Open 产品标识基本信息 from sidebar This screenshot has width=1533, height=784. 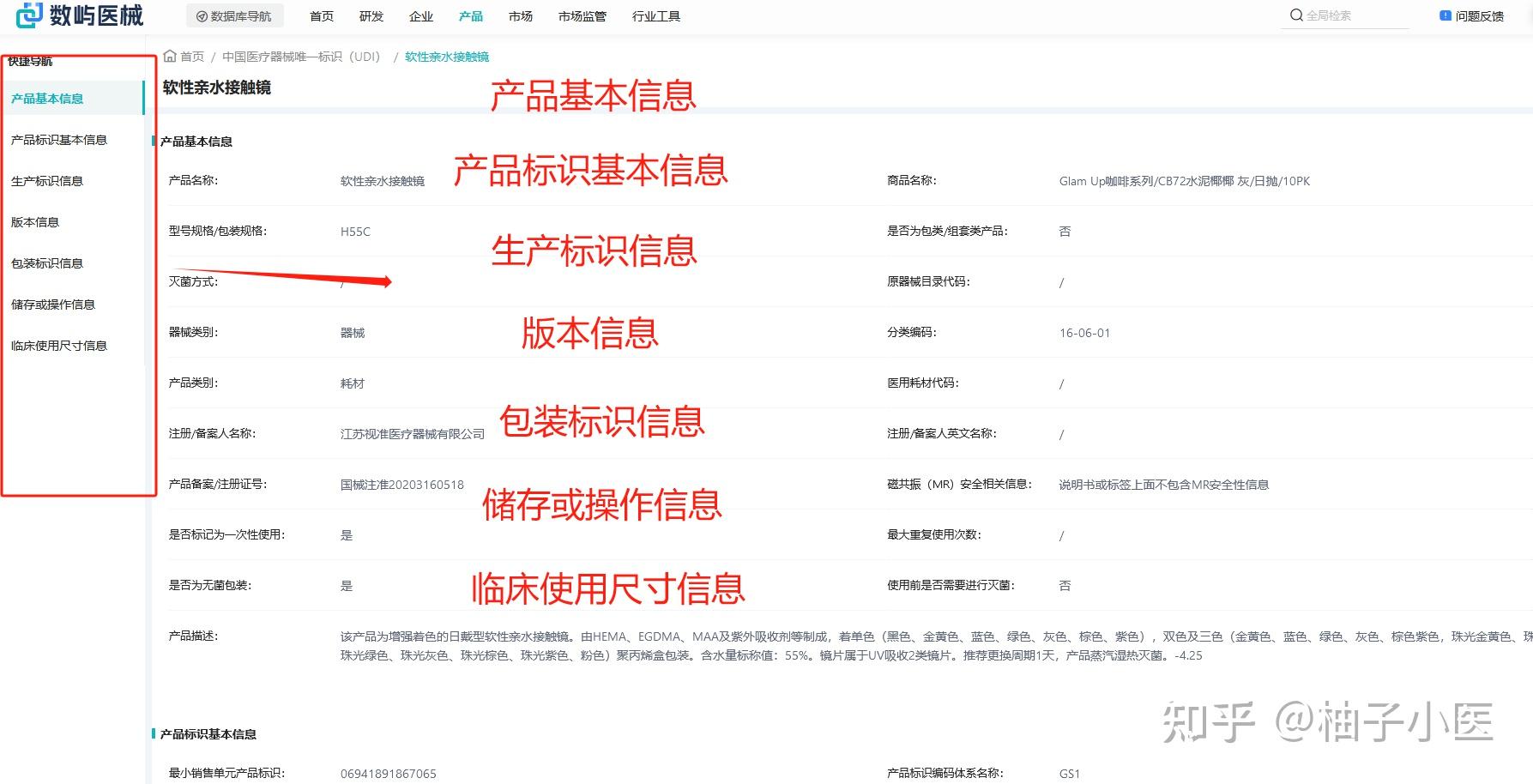click(x=57, y=139)
